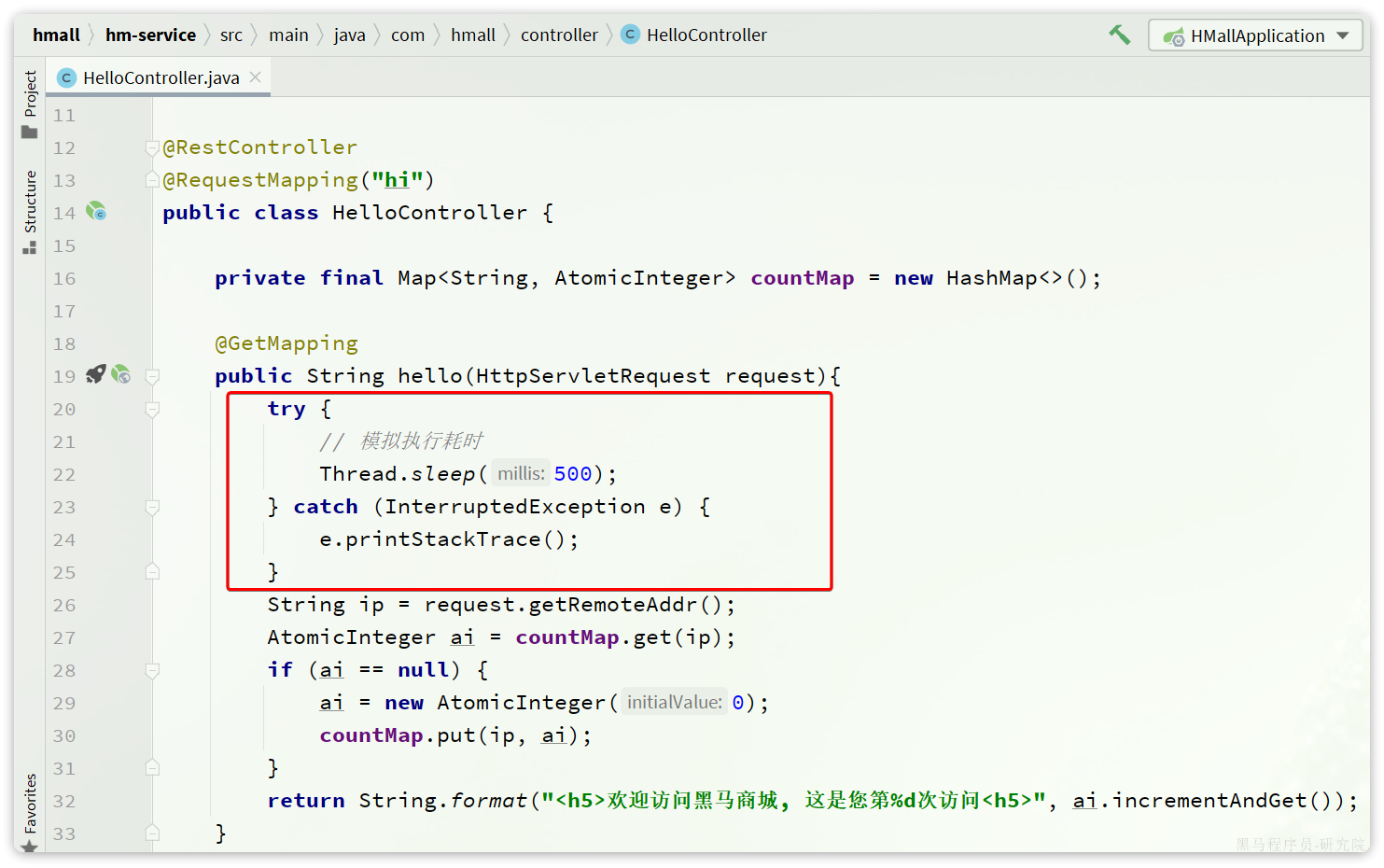The height and width of the screenshot is (868, 1384).
Task: Click the Spring globe gutter icon on line 19
Action: click(x=120, y=375)
